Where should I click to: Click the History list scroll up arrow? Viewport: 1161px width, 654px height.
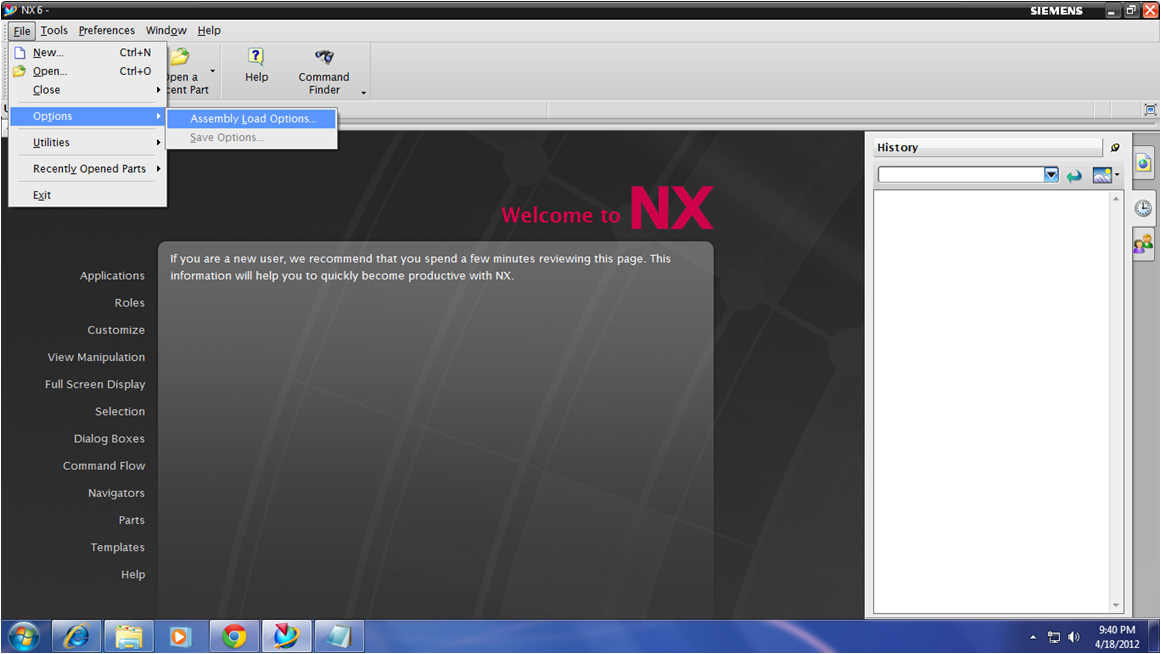tap(1117, 199)
